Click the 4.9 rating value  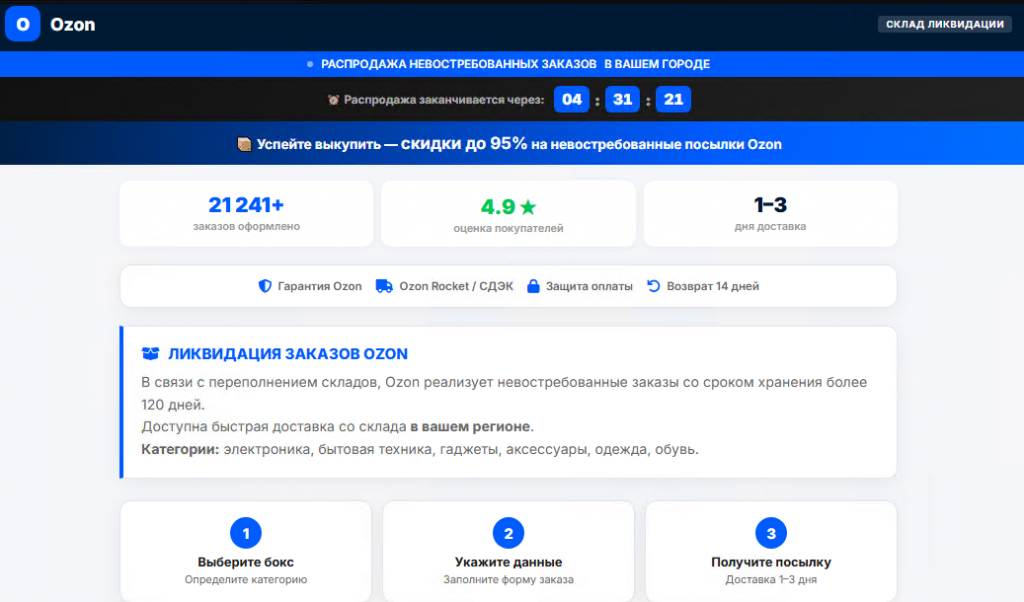(498, 207)
